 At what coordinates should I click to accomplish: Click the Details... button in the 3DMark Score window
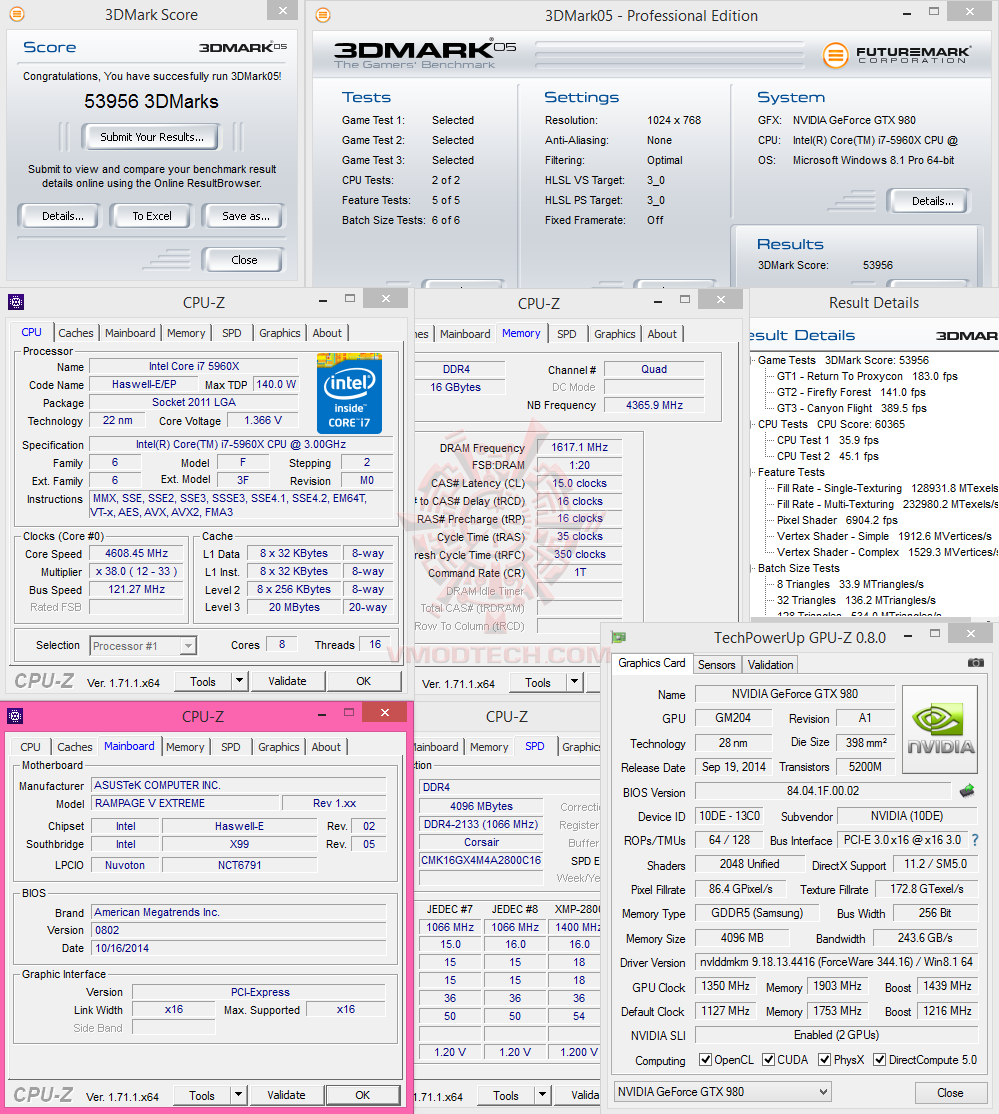point(61,216)
